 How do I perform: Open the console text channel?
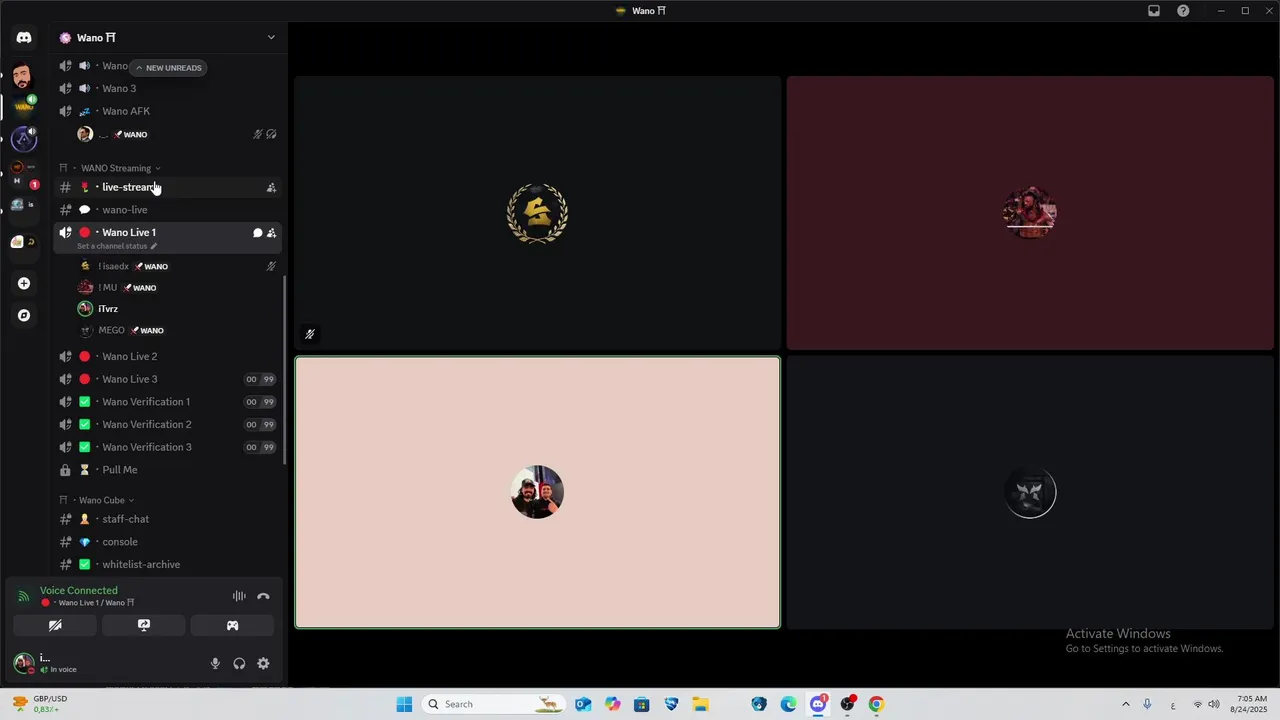click(167, 542)
